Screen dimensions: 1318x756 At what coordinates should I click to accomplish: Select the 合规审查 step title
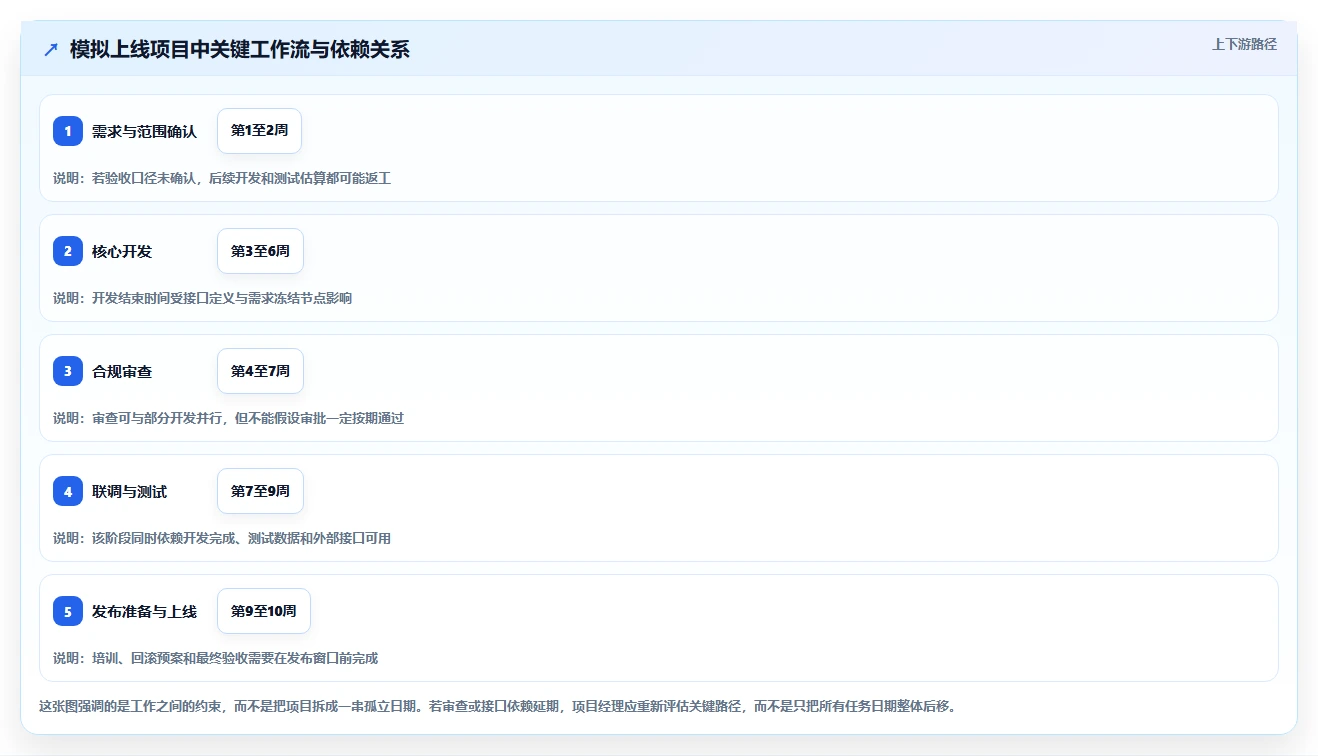click(122, 371)
